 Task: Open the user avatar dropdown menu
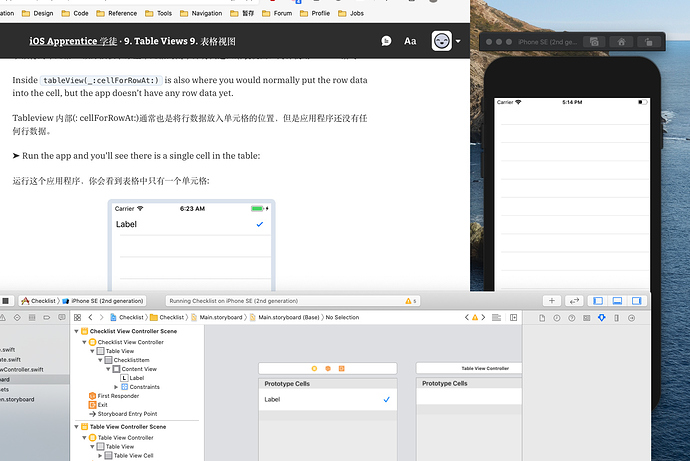[446, 41]
